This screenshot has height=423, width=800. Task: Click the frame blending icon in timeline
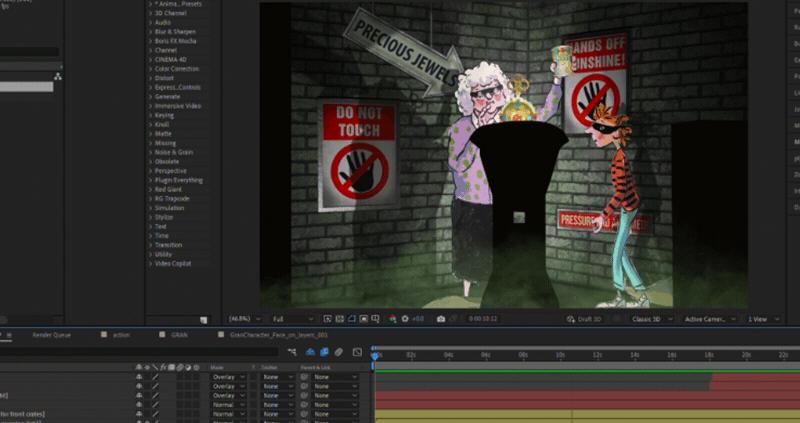(325, 353)
